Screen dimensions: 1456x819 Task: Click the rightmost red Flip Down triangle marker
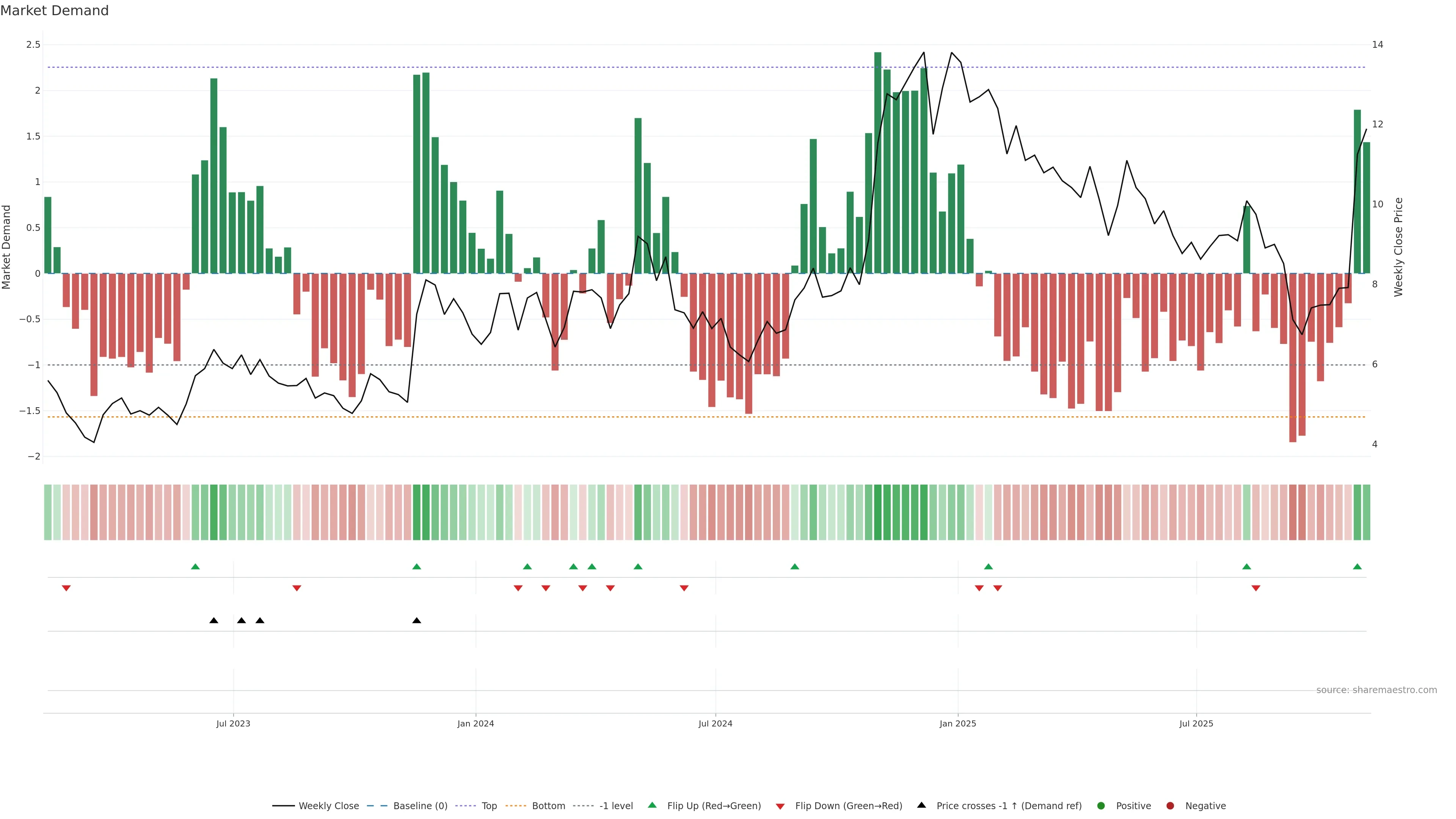click(1255, 588)
